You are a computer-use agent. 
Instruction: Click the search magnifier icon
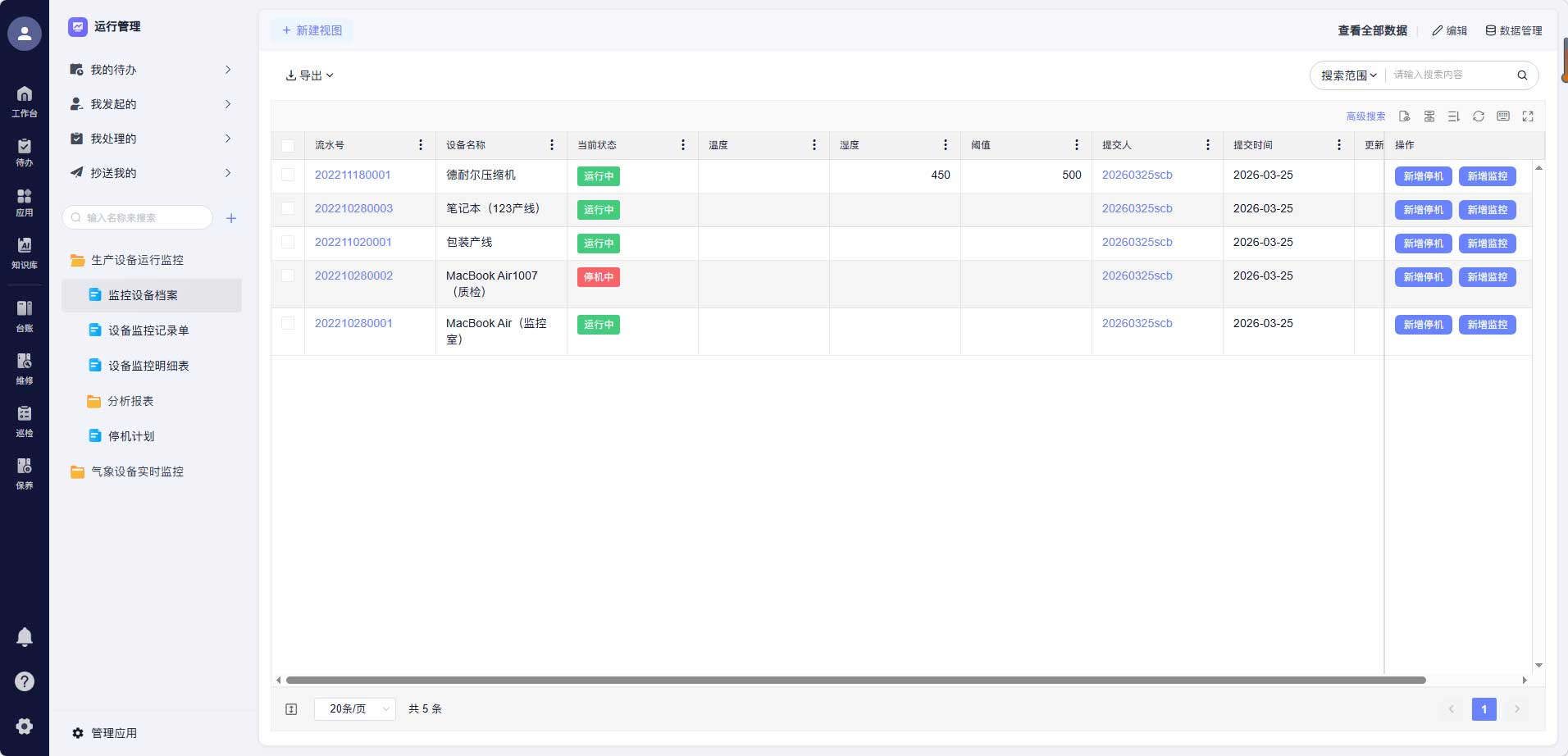click(x=1522, y=75)
